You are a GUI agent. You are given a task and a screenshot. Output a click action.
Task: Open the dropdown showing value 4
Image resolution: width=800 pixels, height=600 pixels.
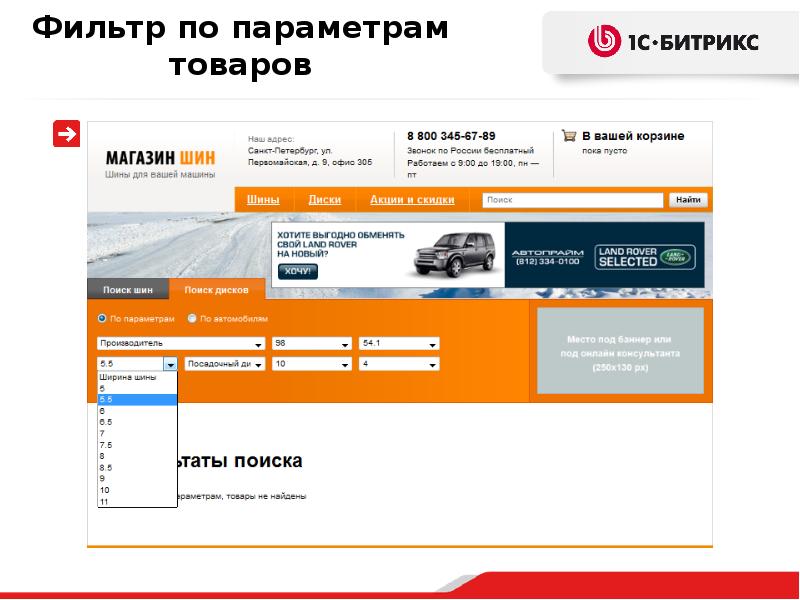click(x=399, y=364)
